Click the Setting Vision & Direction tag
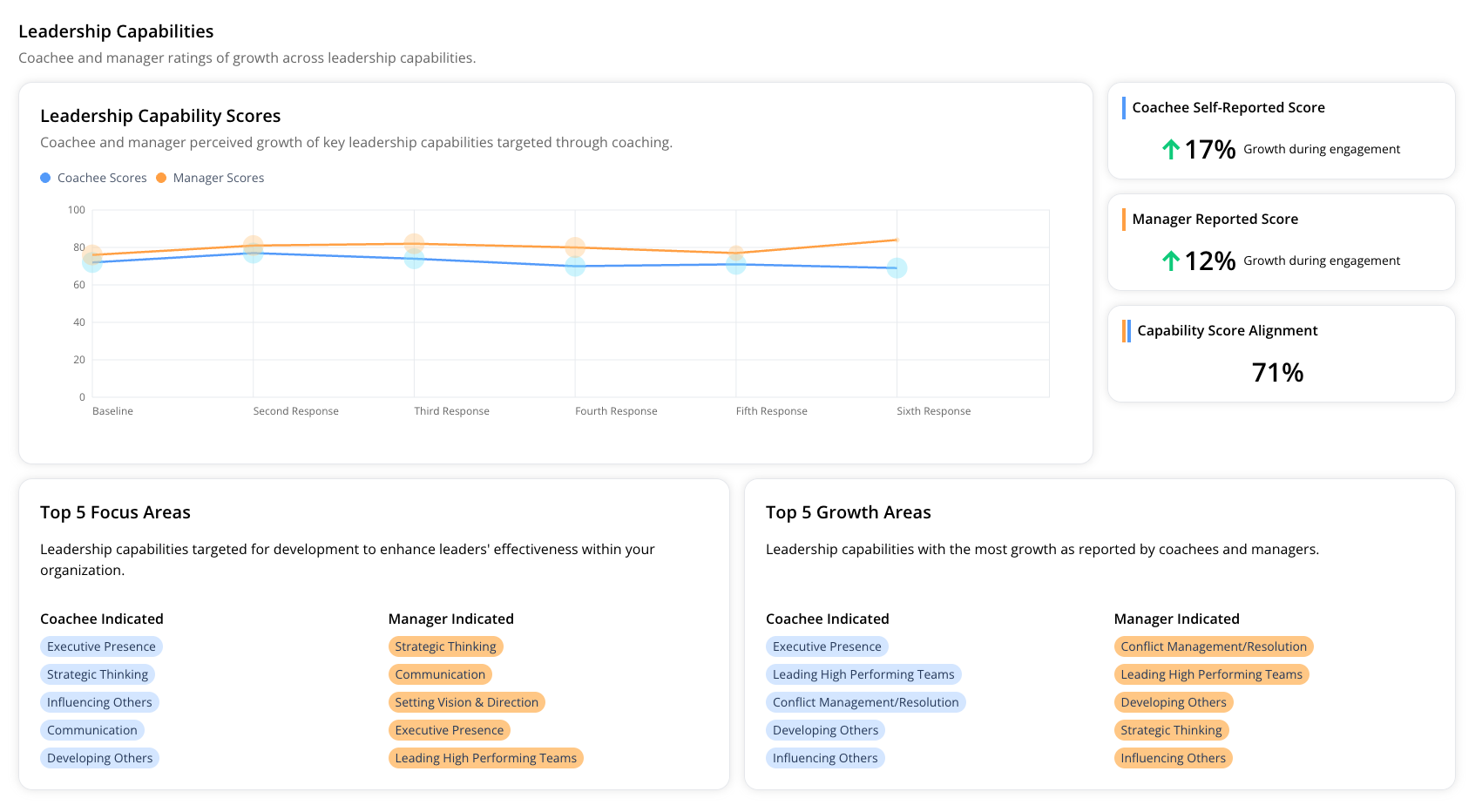The width and height of the screenshot is (1482, 812). (x=466, y=702)
